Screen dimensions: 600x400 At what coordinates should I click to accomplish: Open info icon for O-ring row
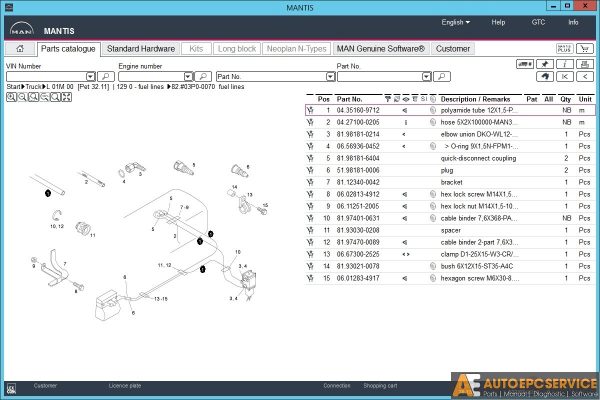pyautogui.click(x=433, y=146)
